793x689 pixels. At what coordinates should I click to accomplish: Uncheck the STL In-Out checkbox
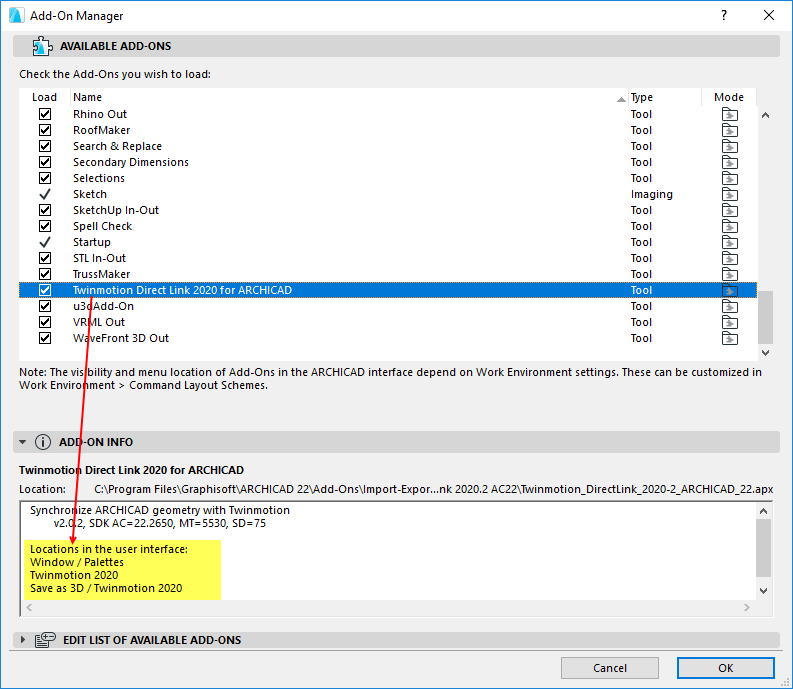[45, 258]
